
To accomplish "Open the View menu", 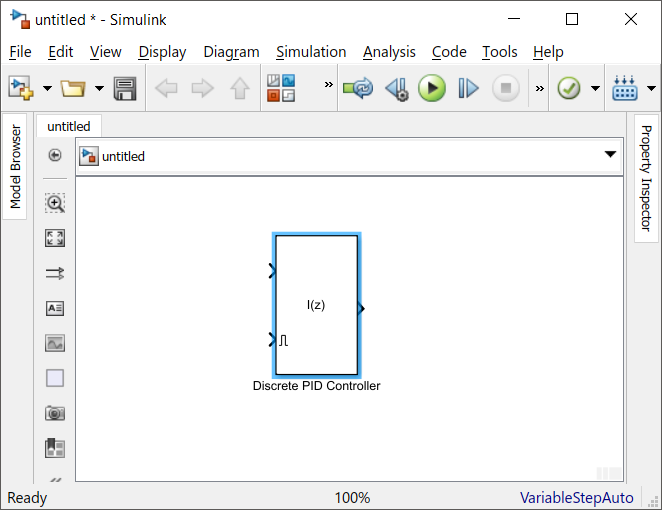I will (106, 52).
